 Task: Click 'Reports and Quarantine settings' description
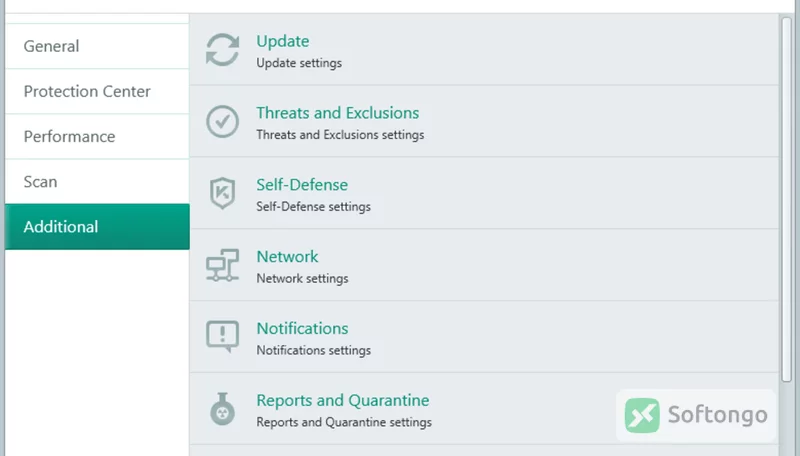(x=344, y=422)
